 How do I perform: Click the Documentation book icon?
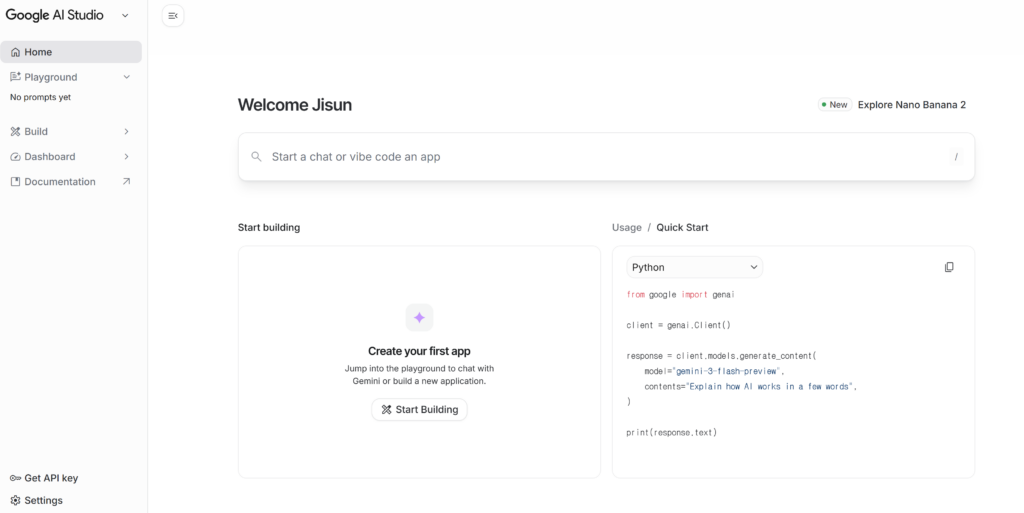16,182
